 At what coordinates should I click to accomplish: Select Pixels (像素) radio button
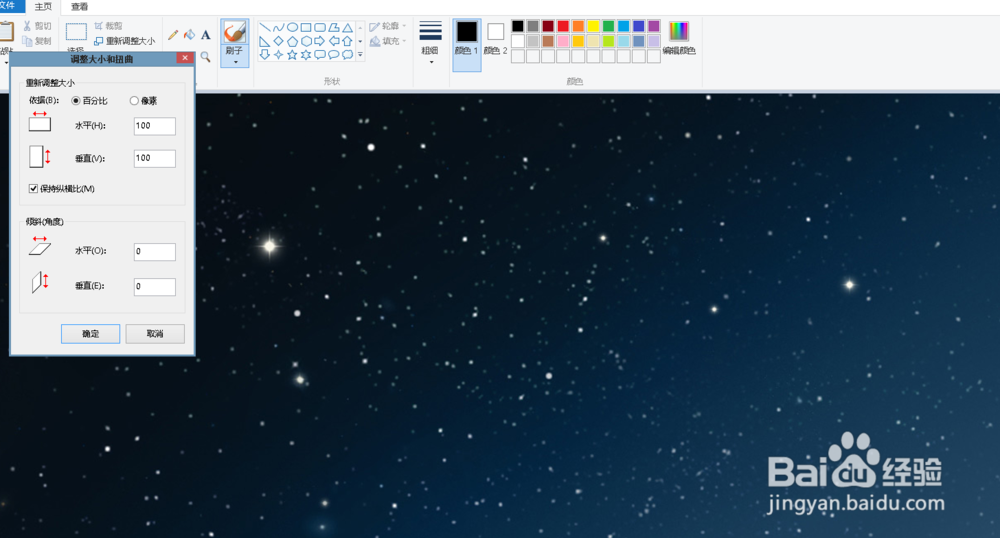(x=134, y=101)
